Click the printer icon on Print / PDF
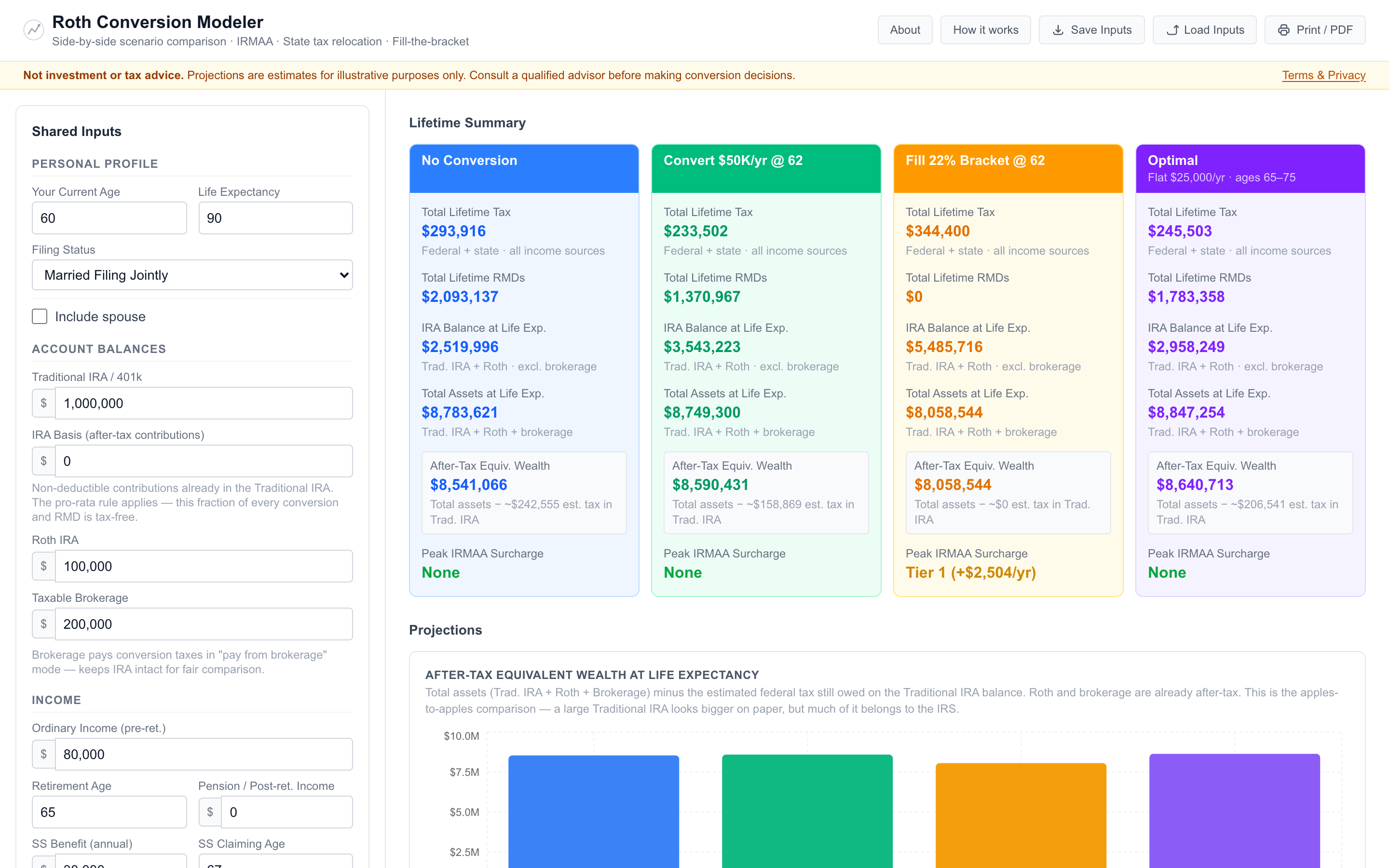This screenshot has height=868, width=1389. click(x=1284, y=30)
